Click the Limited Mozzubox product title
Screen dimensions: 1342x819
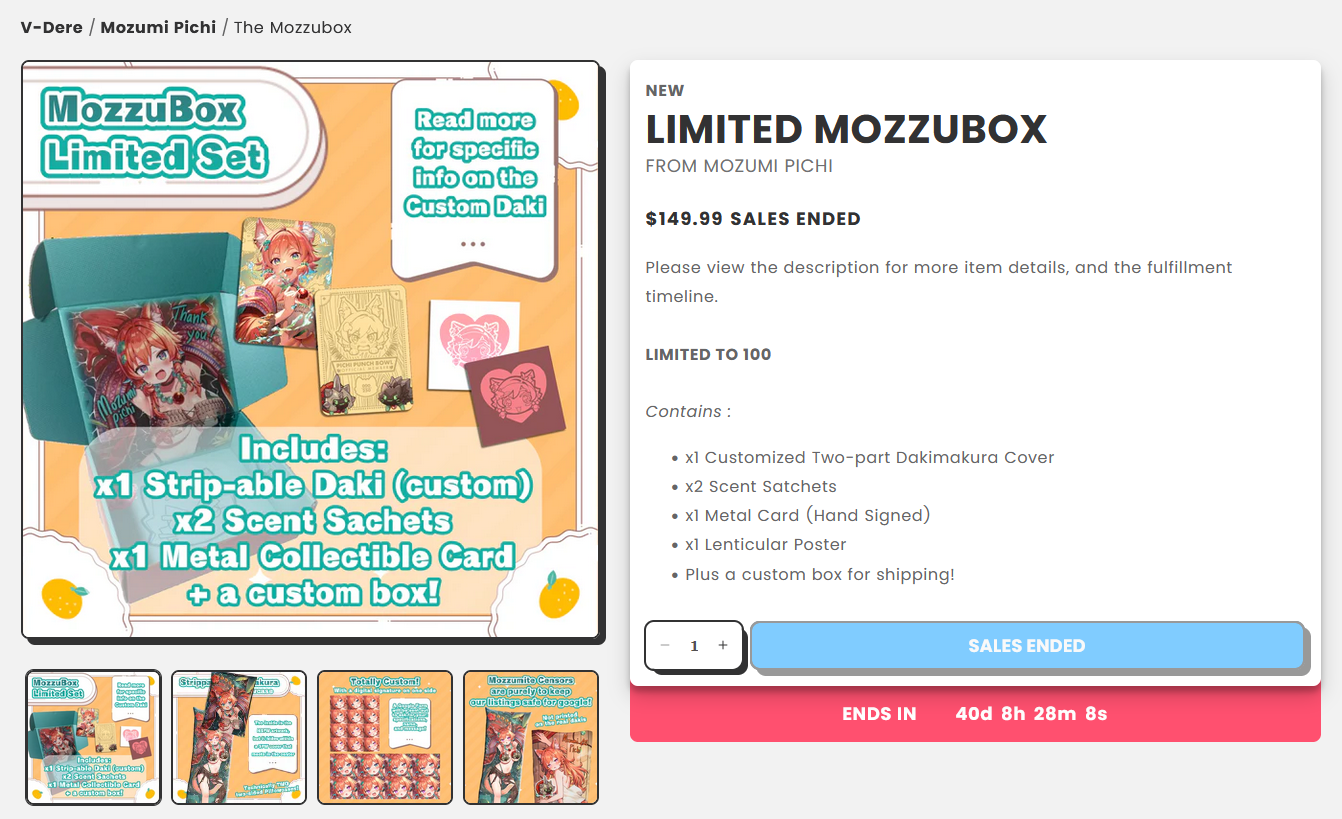846,129
